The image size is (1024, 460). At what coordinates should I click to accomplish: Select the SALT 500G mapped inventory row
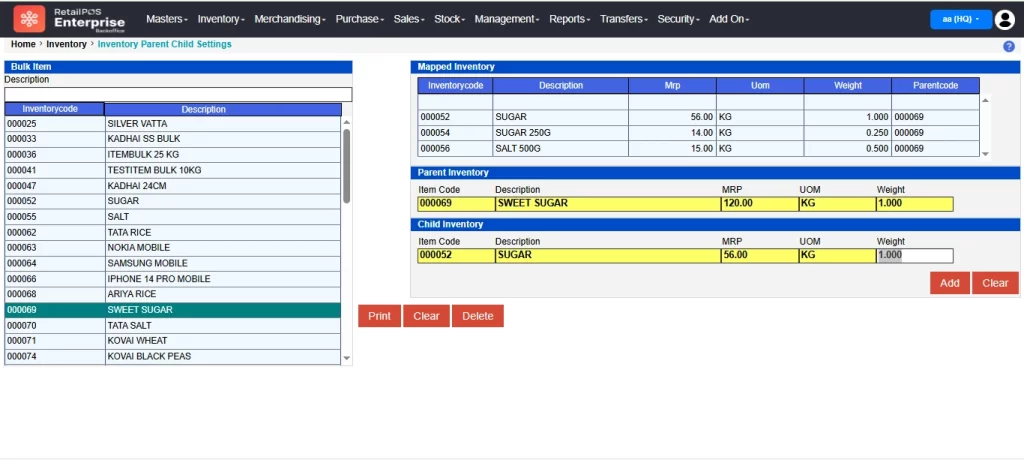coord(698,148)
